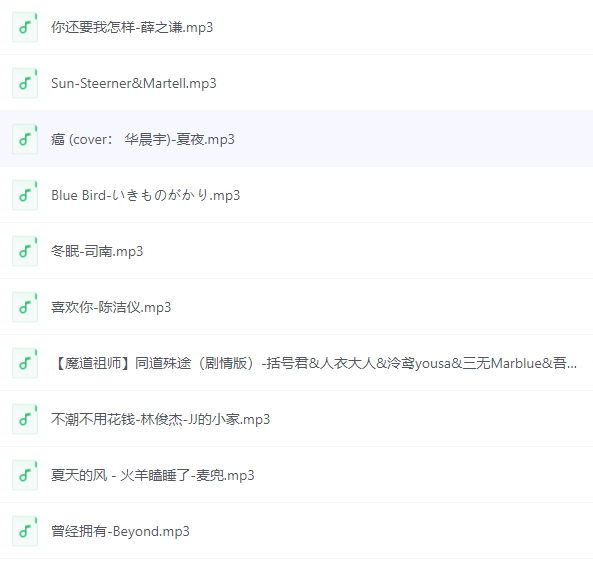Viewport: 593px width, 565px height.
Task: Open file 曾经拥有-Beyond.mp3
Action: pyautogui.click(x=120, y=531)
